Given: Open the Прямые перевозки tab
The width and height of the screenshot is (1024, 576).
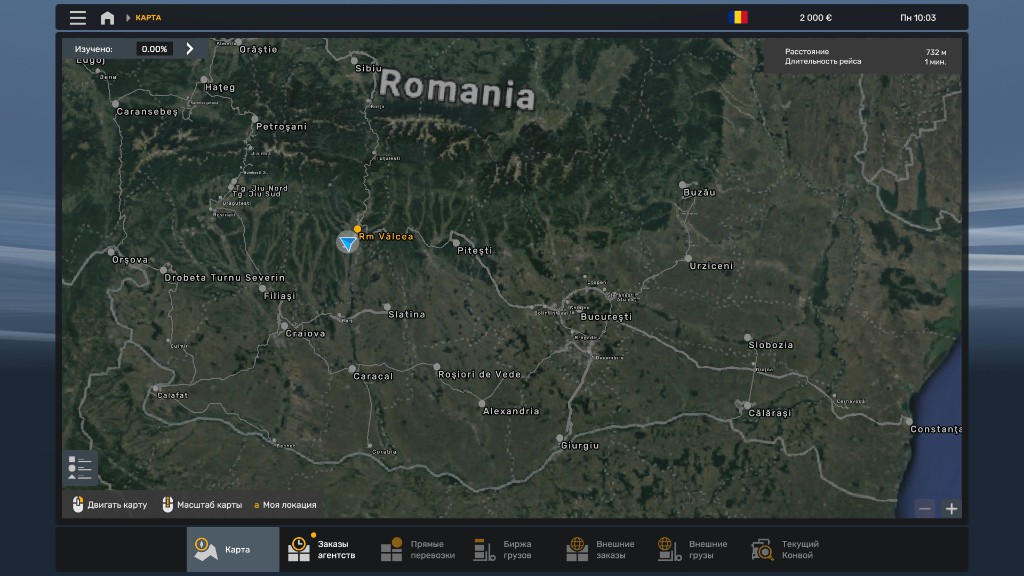Looking at the screenshot, I should click(x=419, y=549).
